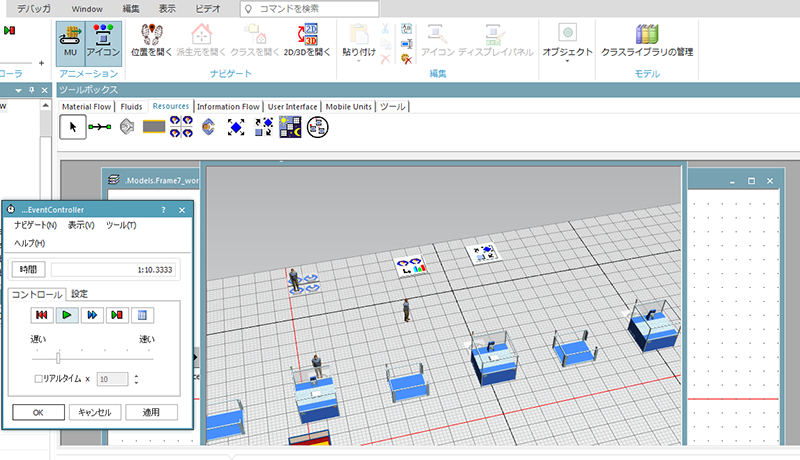The width and height of the screenshot is (800, 460).
Task: Open ヘルプ(H) menu in EventController
Action: coord(30,243)
